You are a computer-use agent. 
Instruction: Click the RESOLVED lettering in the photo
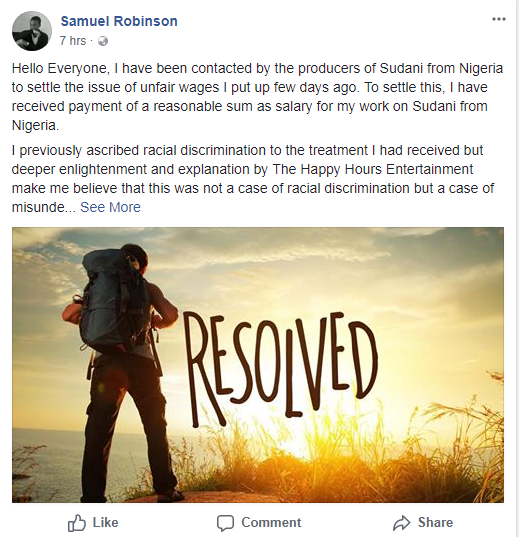[x=280, y=370]
